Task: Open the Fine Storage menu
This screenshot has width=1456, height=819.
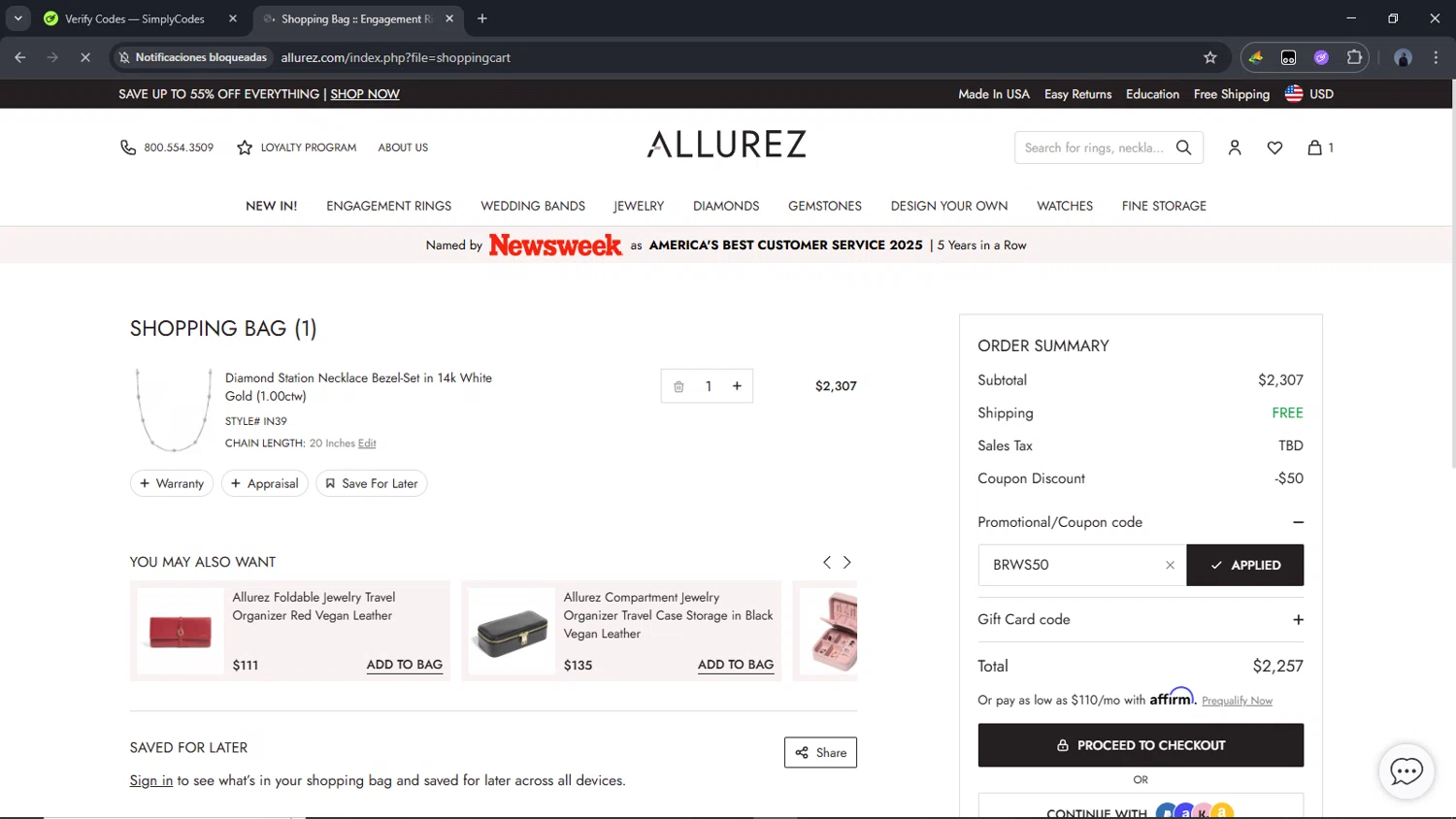Action: coord(1164,206)
